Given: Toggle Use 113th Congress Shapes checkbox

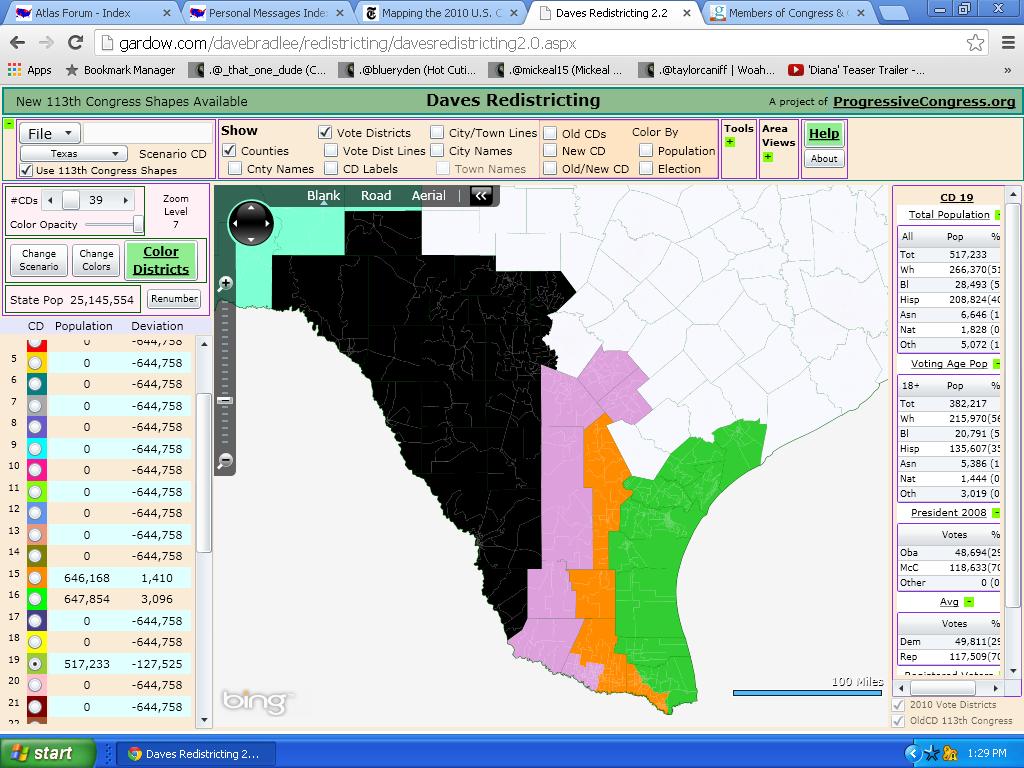Looking at the screenshot, I should click(26, 170).
